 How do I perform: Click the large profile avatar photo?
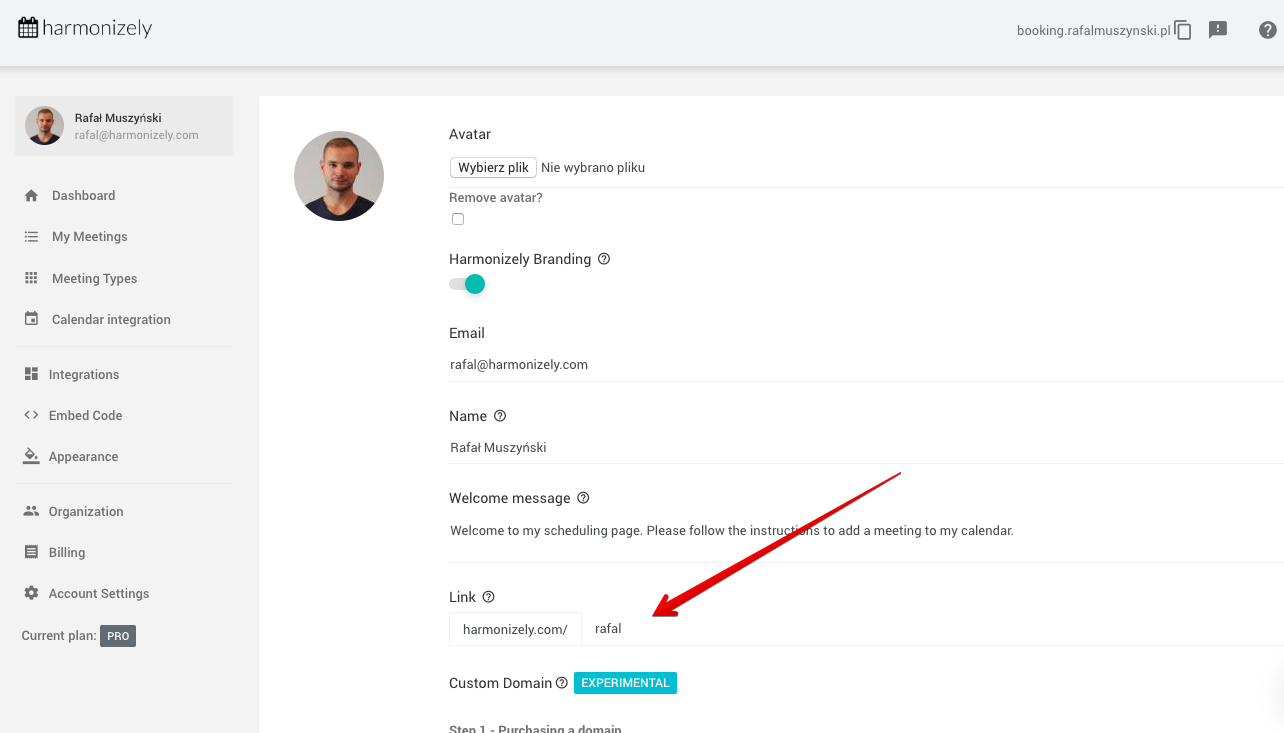point(339,176)
